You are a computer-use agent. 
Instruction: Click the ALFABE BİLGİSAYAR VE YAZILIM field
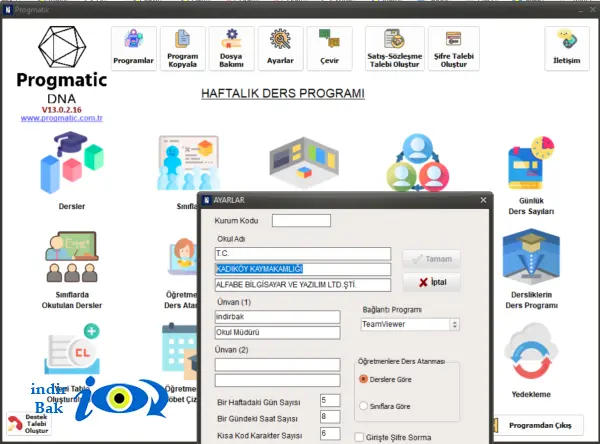303,285
